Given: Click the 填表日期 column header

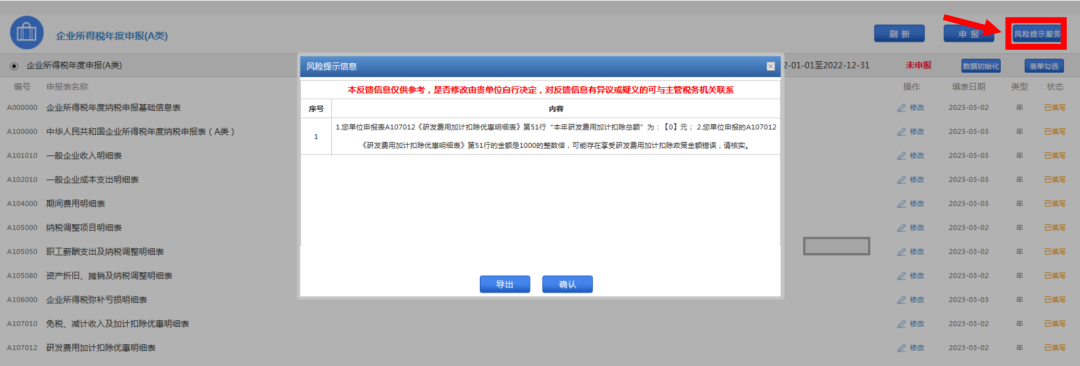Looking at the screenshot, I should [x=968, y=87].
